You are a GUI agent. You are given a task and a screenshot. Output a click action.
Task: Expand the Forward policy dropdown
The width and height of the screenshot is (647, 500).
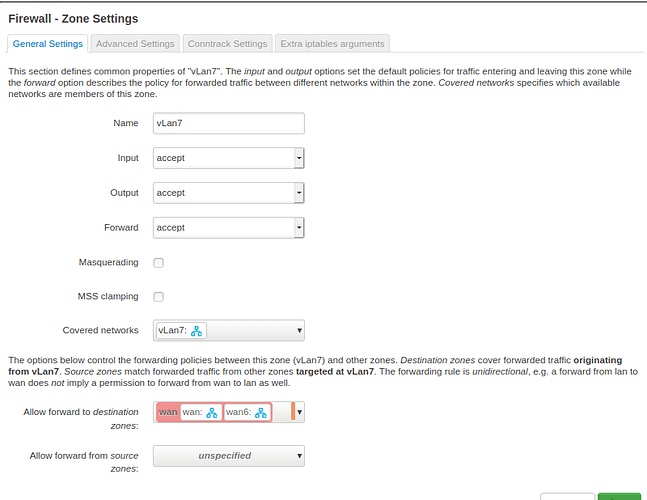coord(228,228)
